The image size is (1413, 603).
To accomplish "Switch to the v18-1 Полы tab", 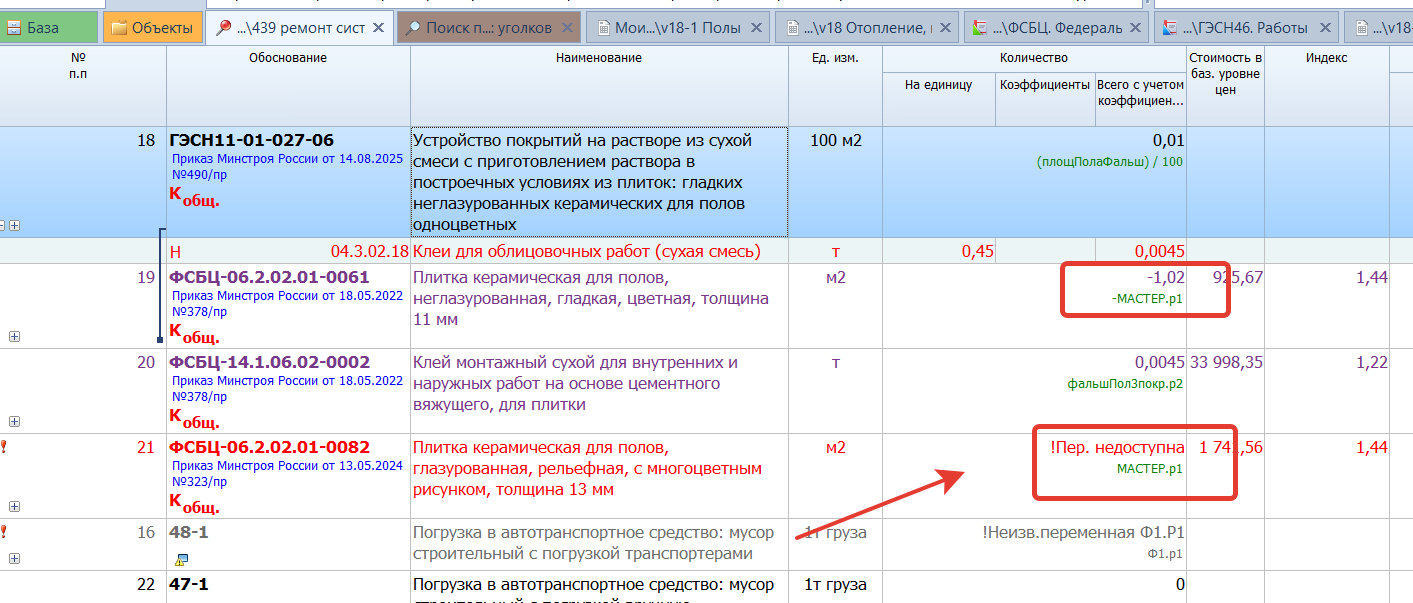I will (678, 28).
